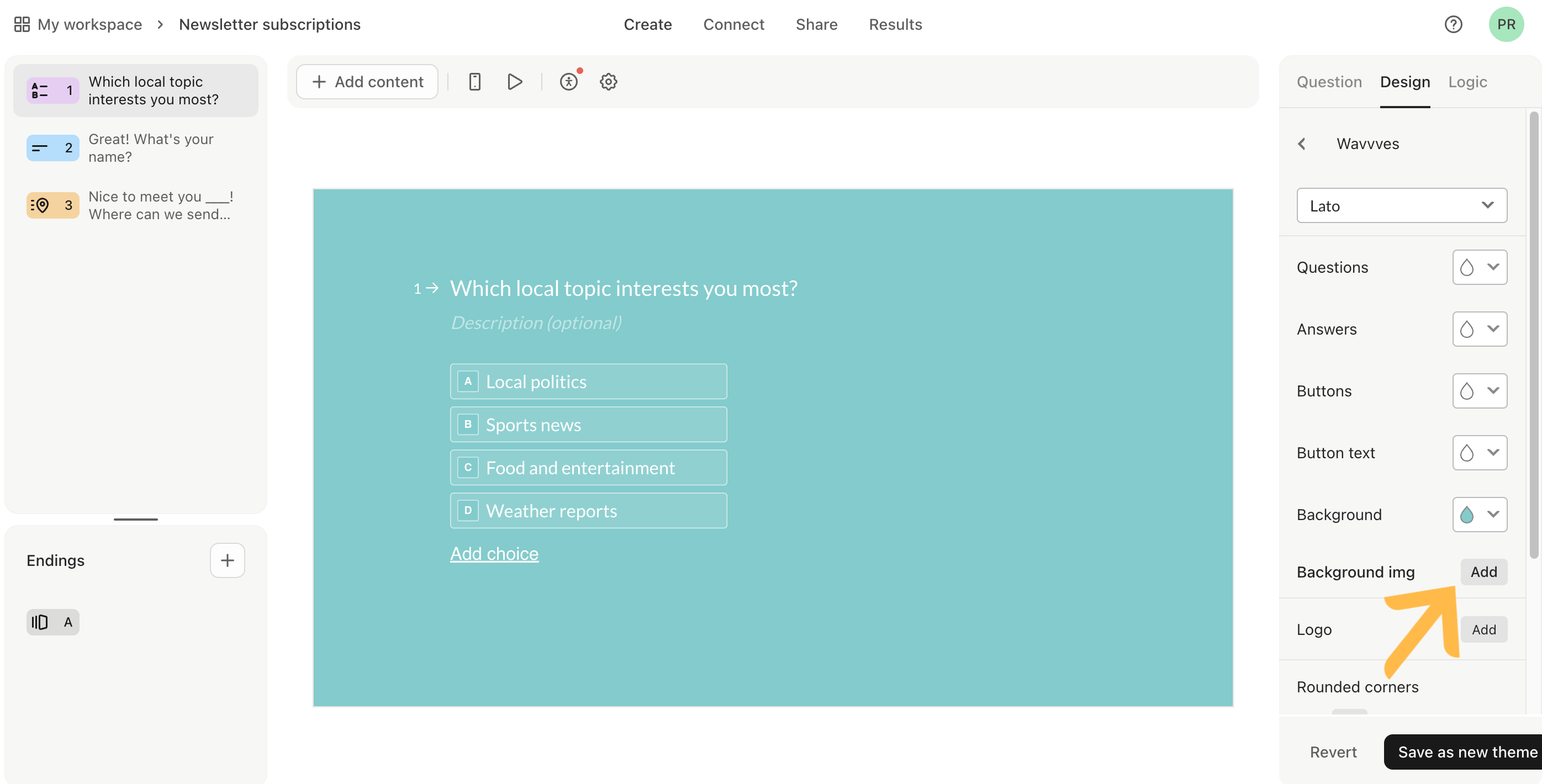The width and height of the screenshot is (1542, 784).
Task: Click the design panel scrollbar
Action: (x=1533, y=335)
